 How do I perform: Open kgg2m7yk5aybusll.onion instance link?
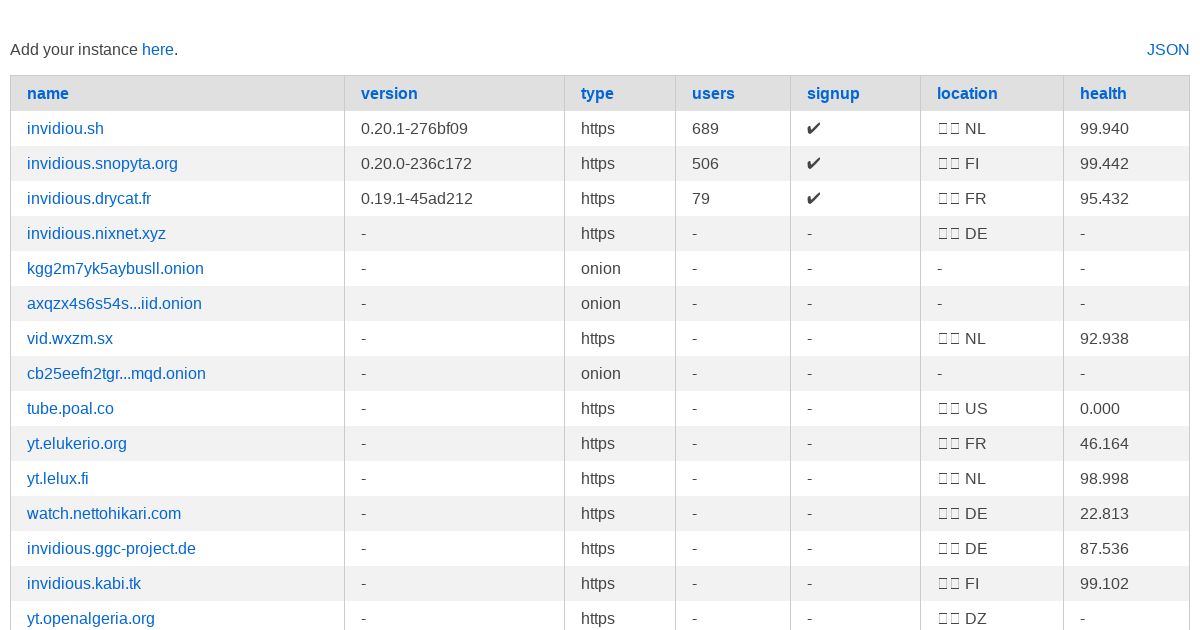tap(115, 268)
